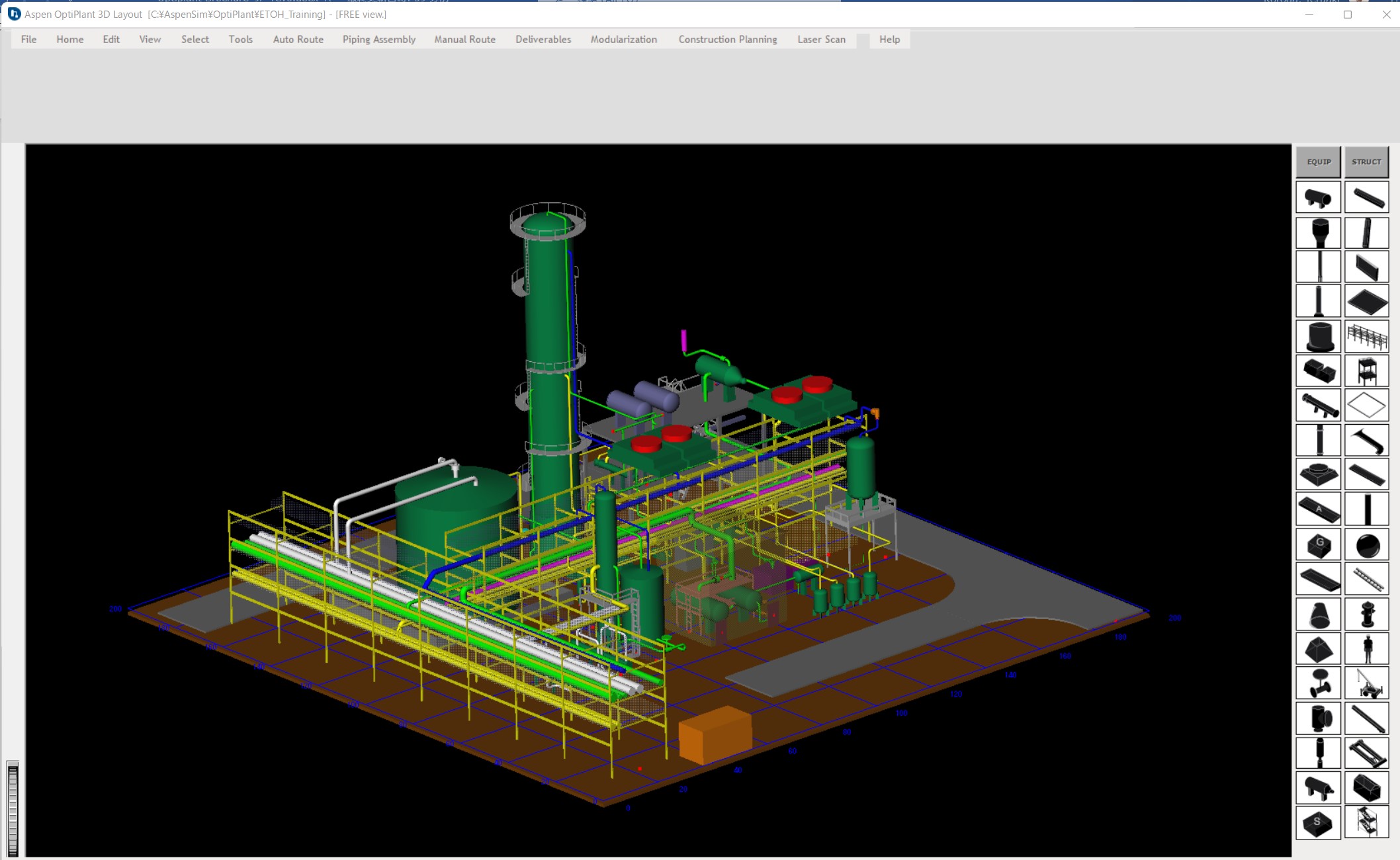Open the Piping Assembly menu
The width and height of the screenshot is (1400, 860).
tap(378, 39)
